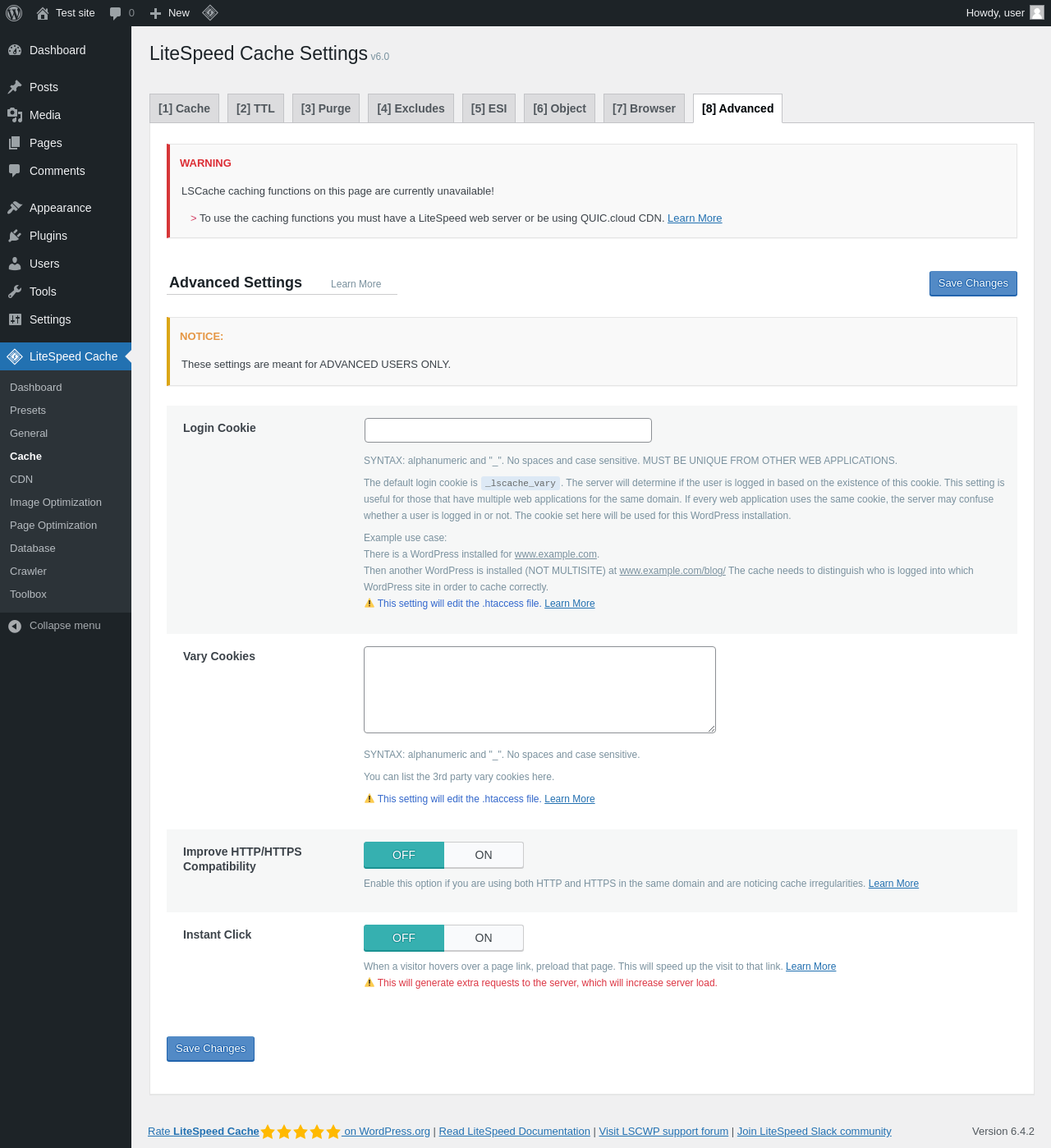Click the Users person icon

(15, 264)
